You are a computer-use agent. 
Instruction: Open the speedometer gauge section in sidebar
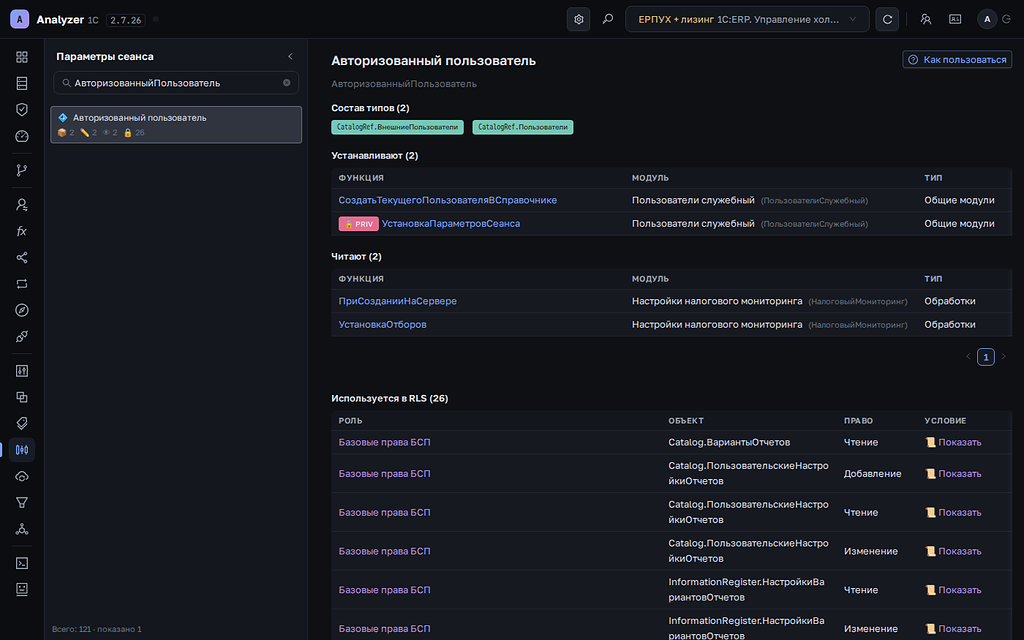point(22,136)
